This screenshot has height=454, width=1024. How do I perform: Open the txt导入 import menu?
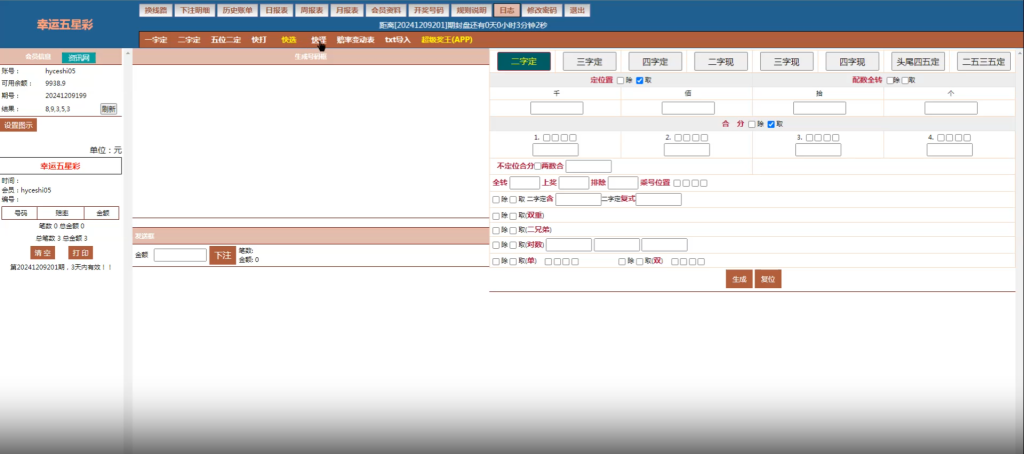click(397, 40)
